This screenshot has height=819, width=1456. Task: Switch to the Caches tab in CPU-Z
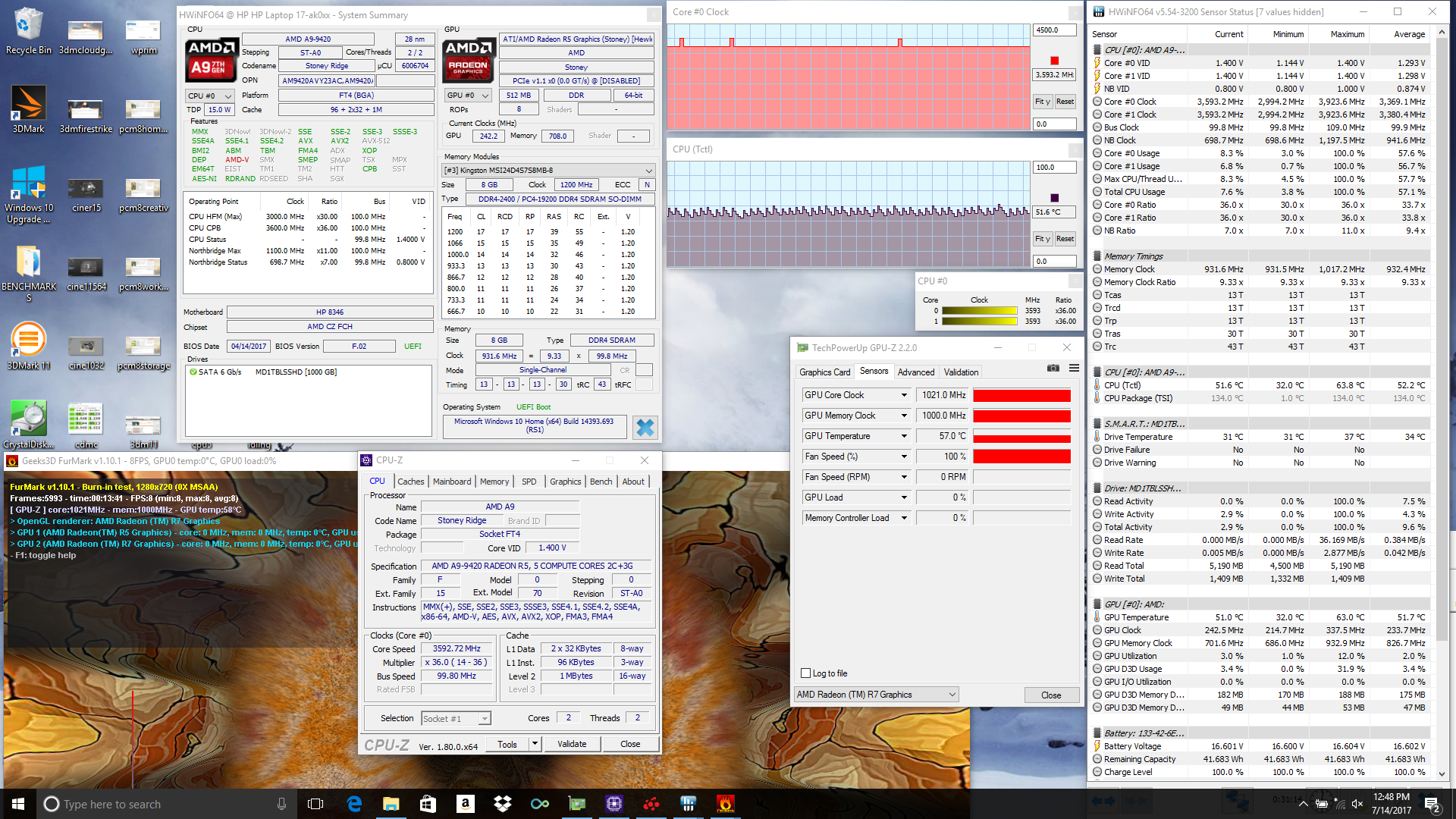click(411, 482)
